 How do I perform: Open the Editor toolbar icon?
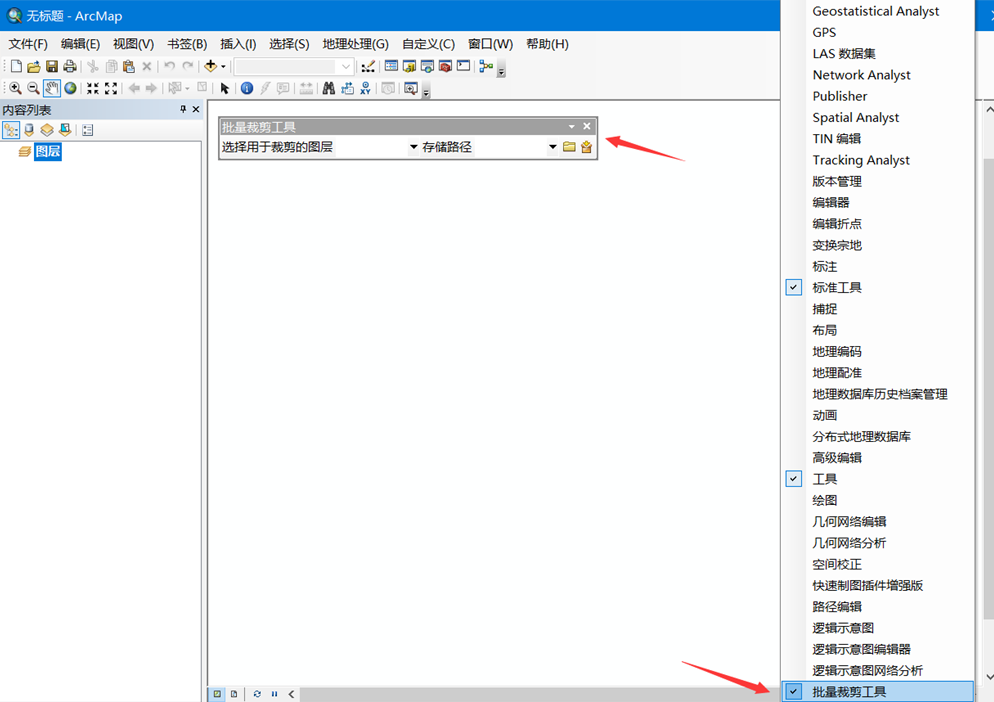368,67
